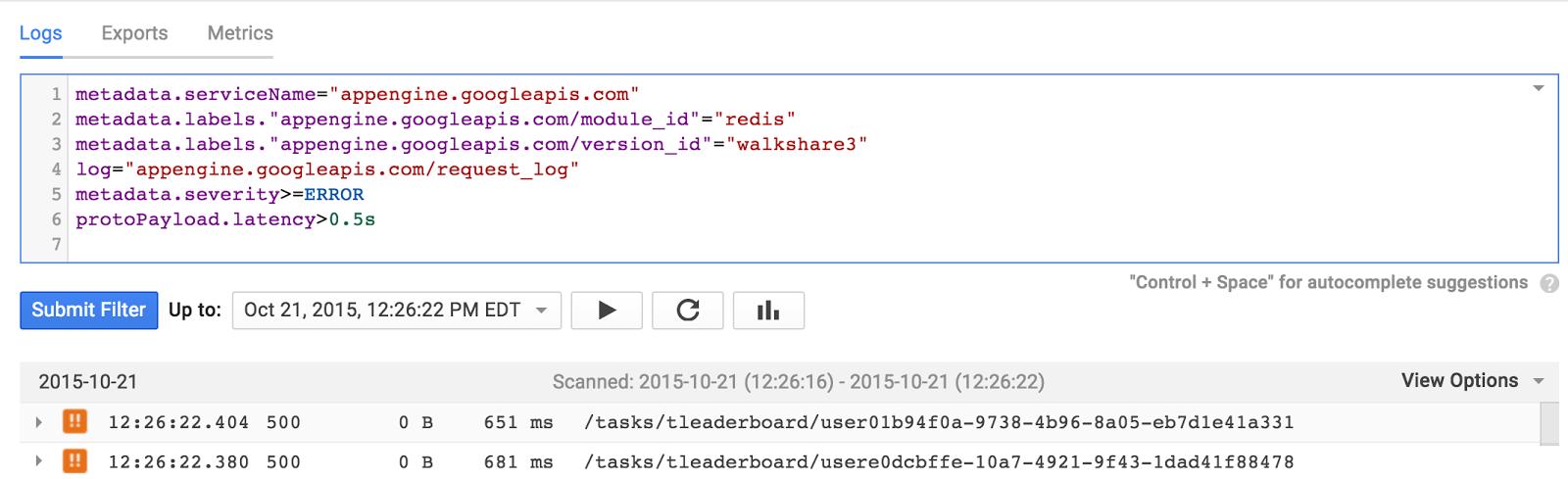Switch to the Logs tab
The image size is (1568, 479).
pyautogui.click(x=41, y=33)
